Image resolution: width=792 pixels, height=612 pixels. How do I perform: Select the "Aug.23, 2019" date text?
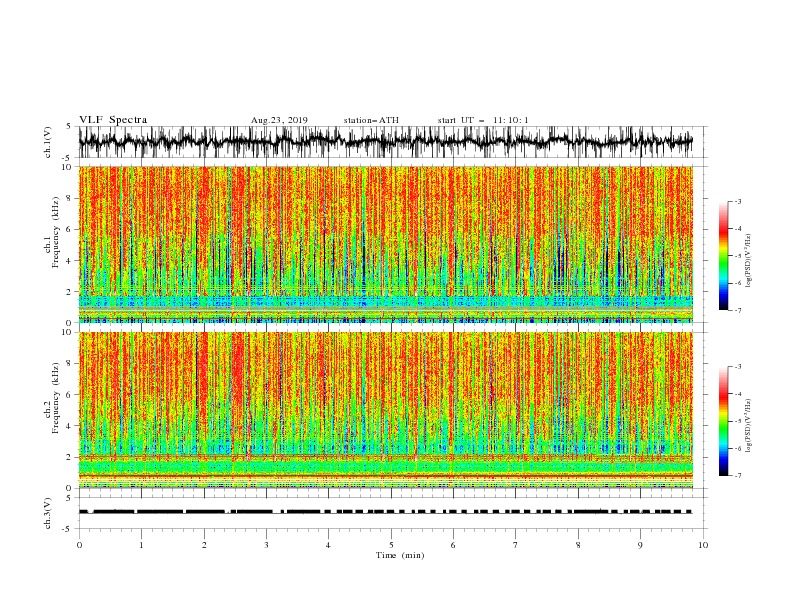point(279,120)
